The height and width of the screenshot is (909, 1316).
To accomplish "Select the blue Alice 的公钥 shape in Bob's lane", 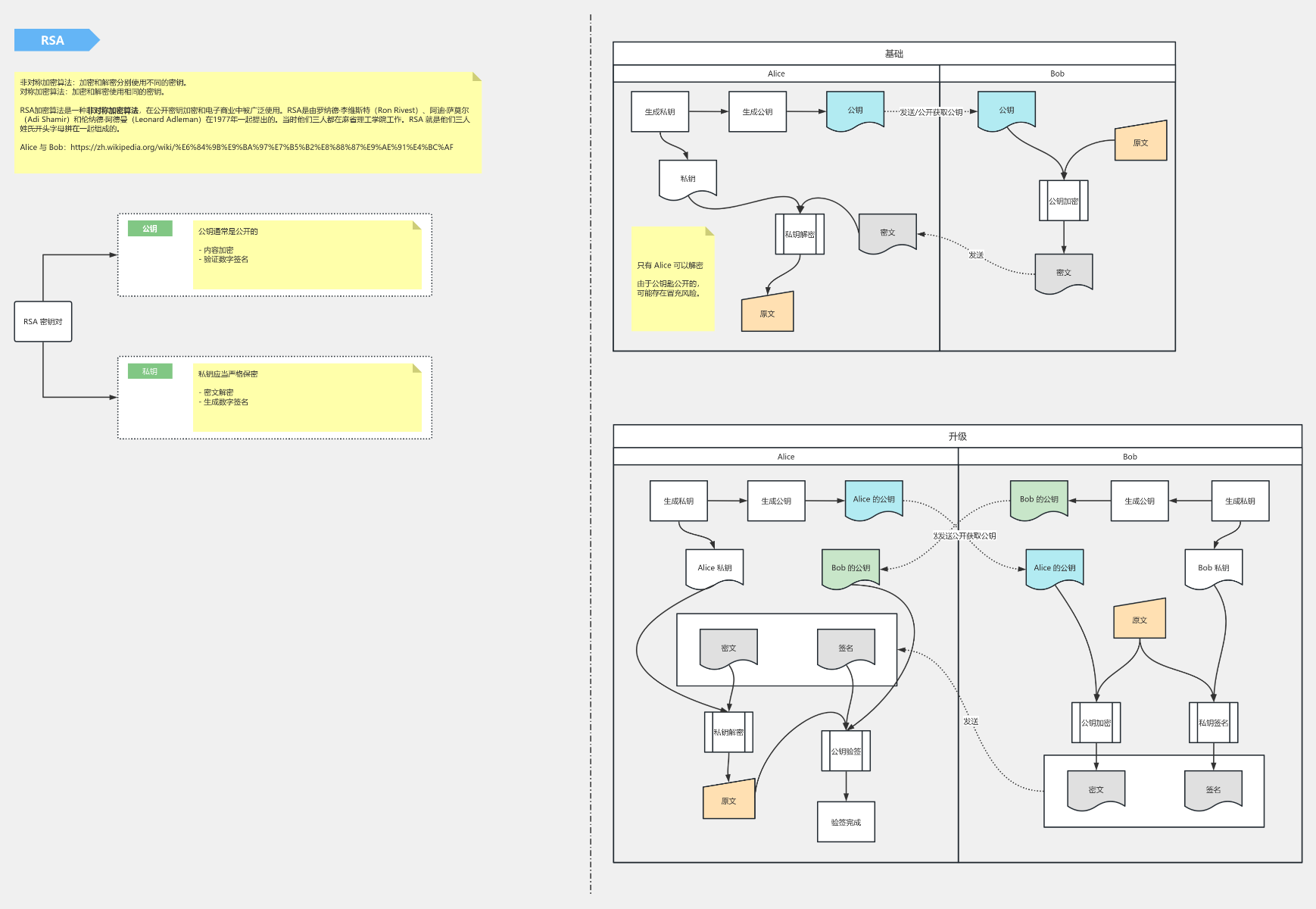I will pos(1054,567).
